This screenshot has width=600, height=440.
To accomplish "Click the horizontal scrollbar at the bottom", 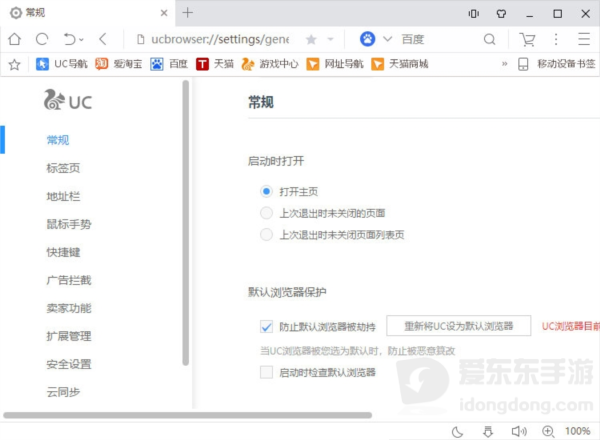I will (x=188, y=415).
